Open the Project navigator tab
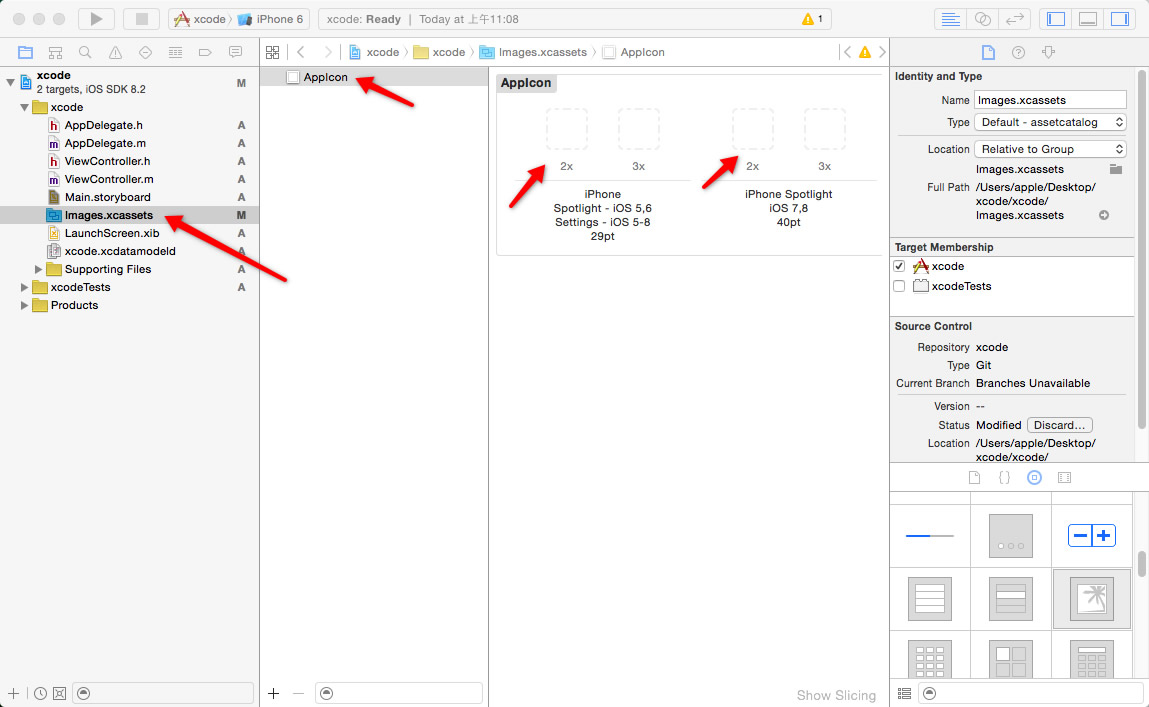The image size is (1149, 707). (26, 52)
